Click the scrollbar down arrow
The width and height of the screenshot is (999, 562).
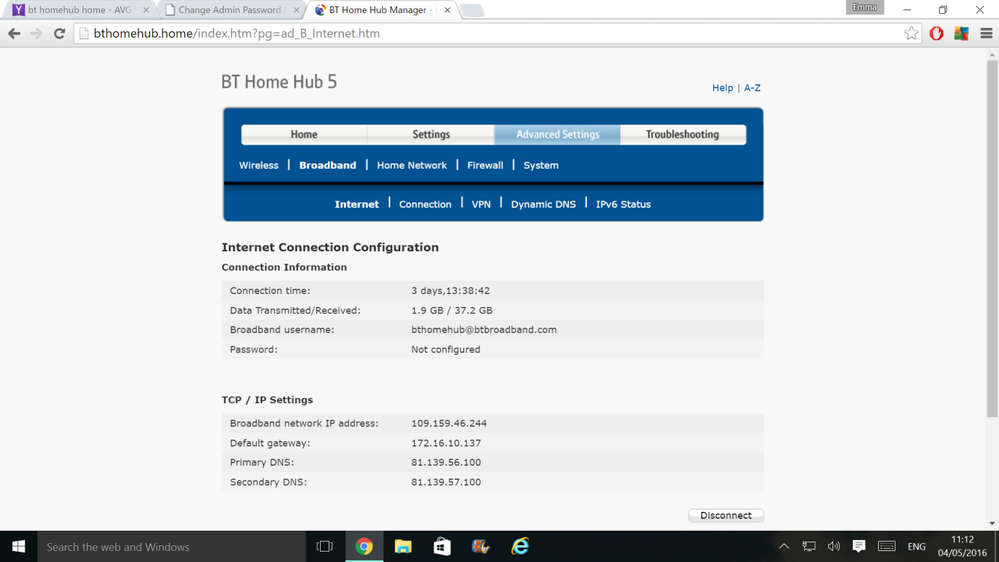click(x=993, y=524)
